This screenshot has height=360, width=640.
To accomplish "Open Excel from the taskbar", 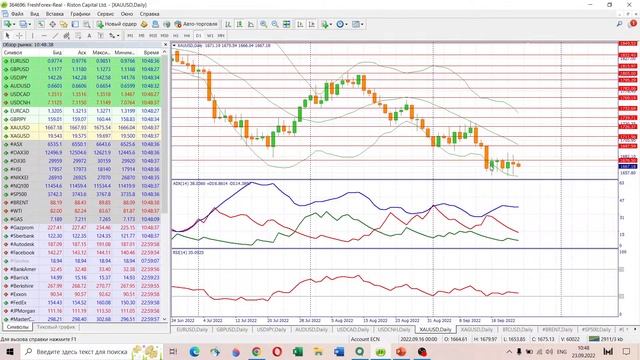I will 298,351.
